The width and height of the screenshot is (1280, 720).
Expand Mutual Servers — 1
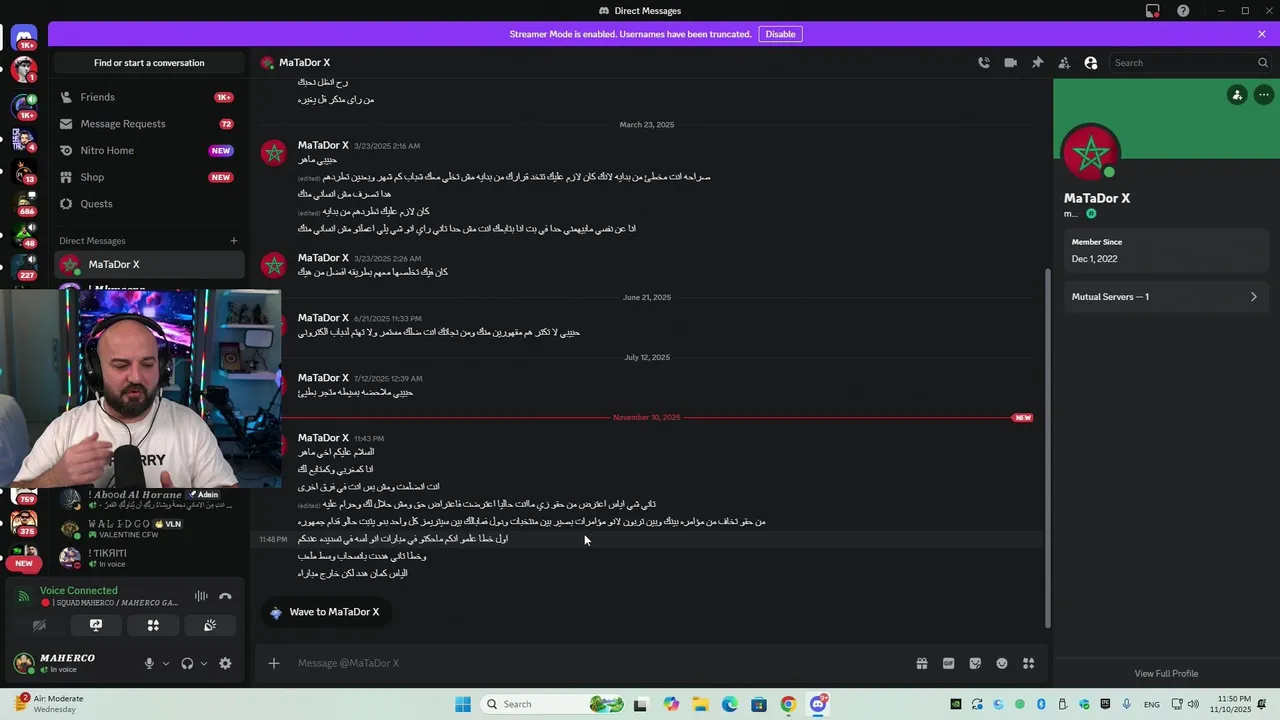(x=1165, y=297)
